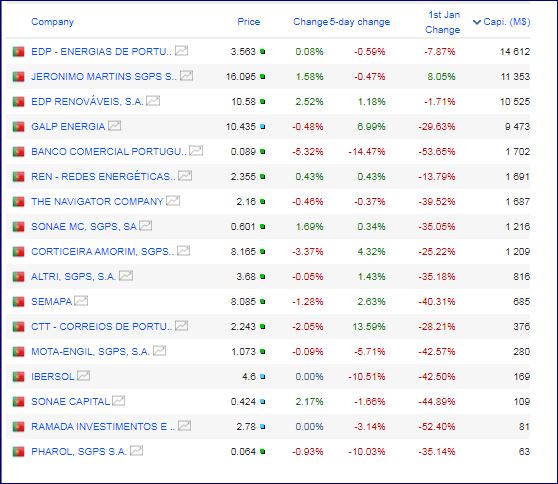The width and height of the screenshot is (558, 484).
Task: Select capitalization value 14 612
Action: point(515,52)
